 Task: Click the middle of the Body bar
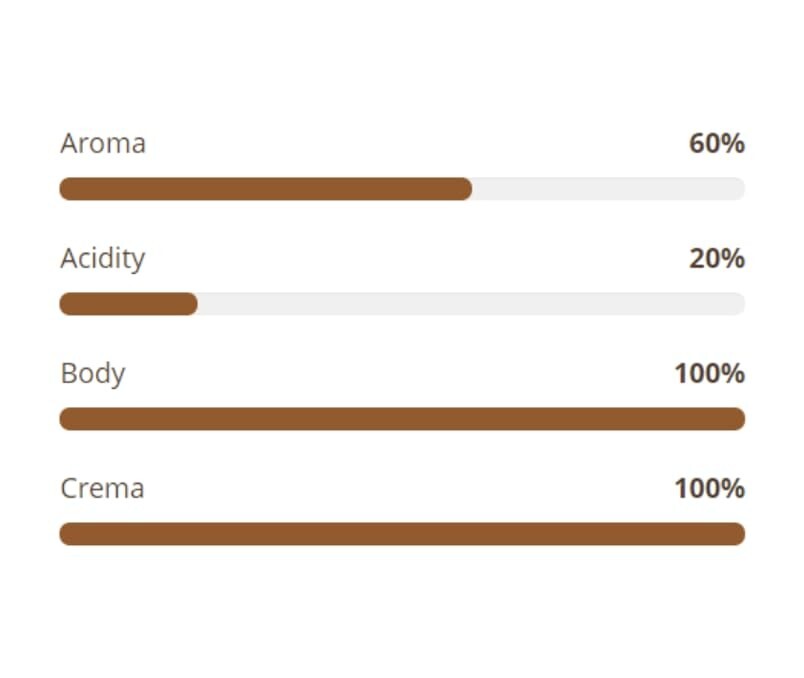(402, 419)
